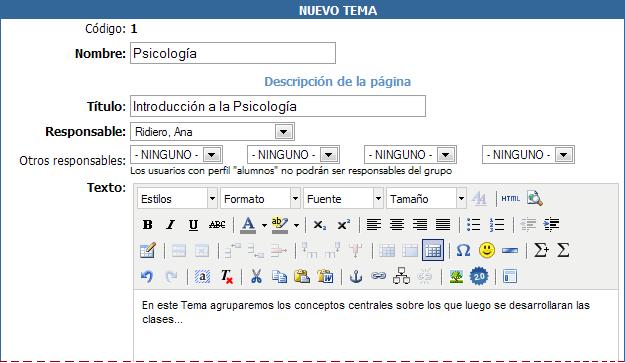Open the third NINGUNO otros responsables dropdown
Image resolution: width=625 pixels, height=363 pixels.
[410, 155]
